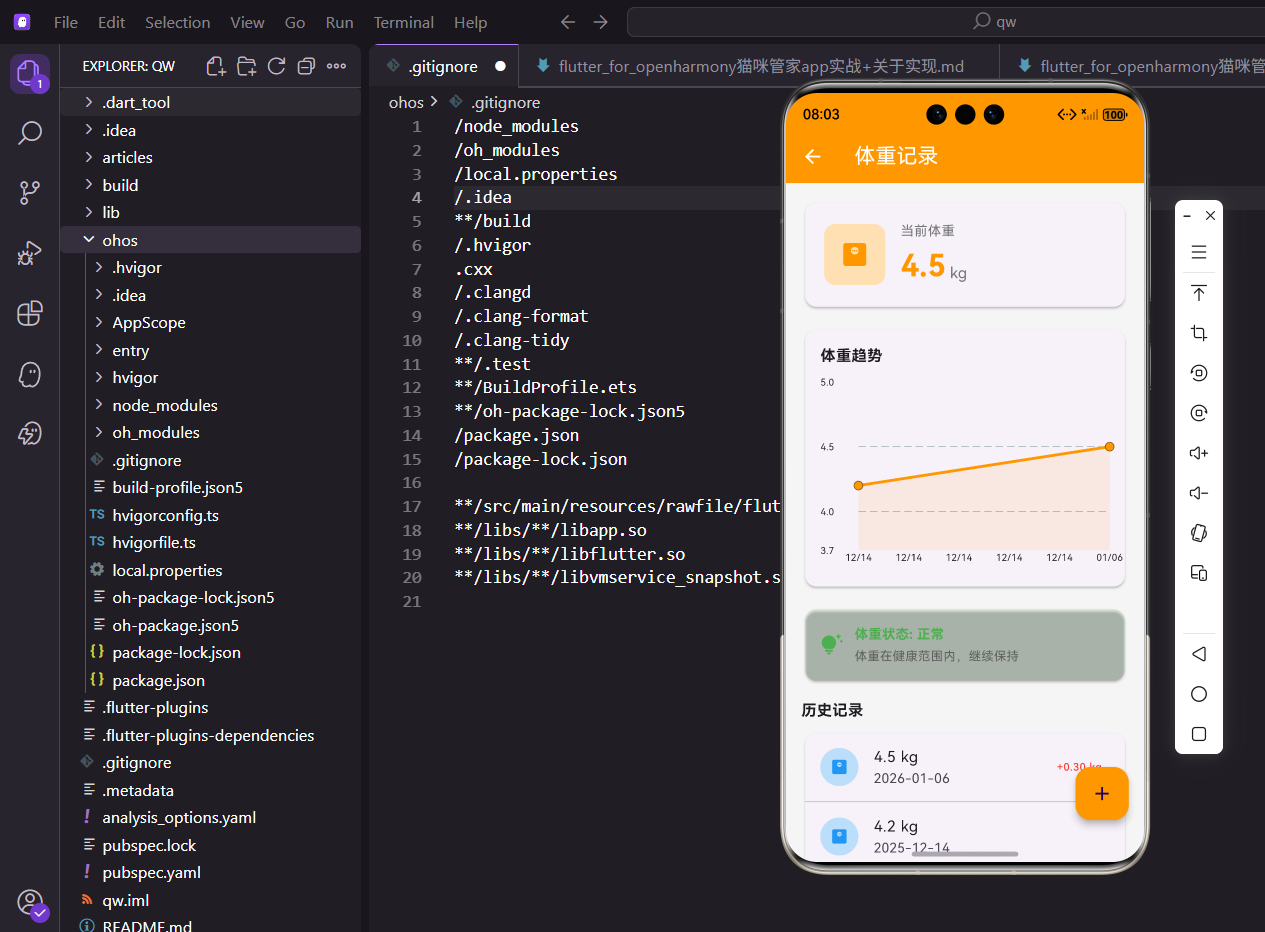Tap the back arrow in 体重记录 header
1265x932 pixels.
pos(813,156)
